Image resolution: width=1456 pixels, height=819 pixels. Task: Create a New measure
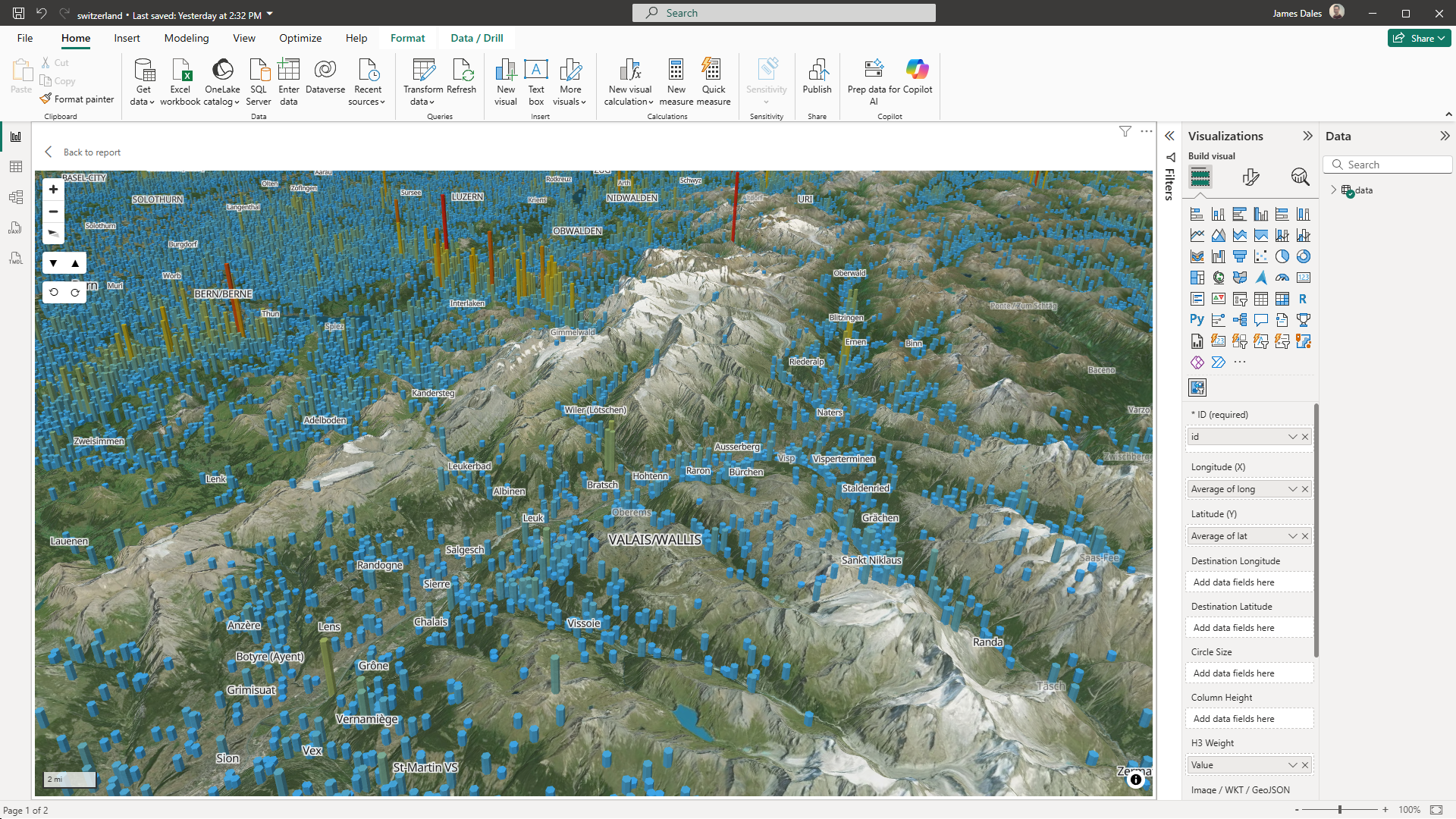pyautogui.click(x=676, y=82)
